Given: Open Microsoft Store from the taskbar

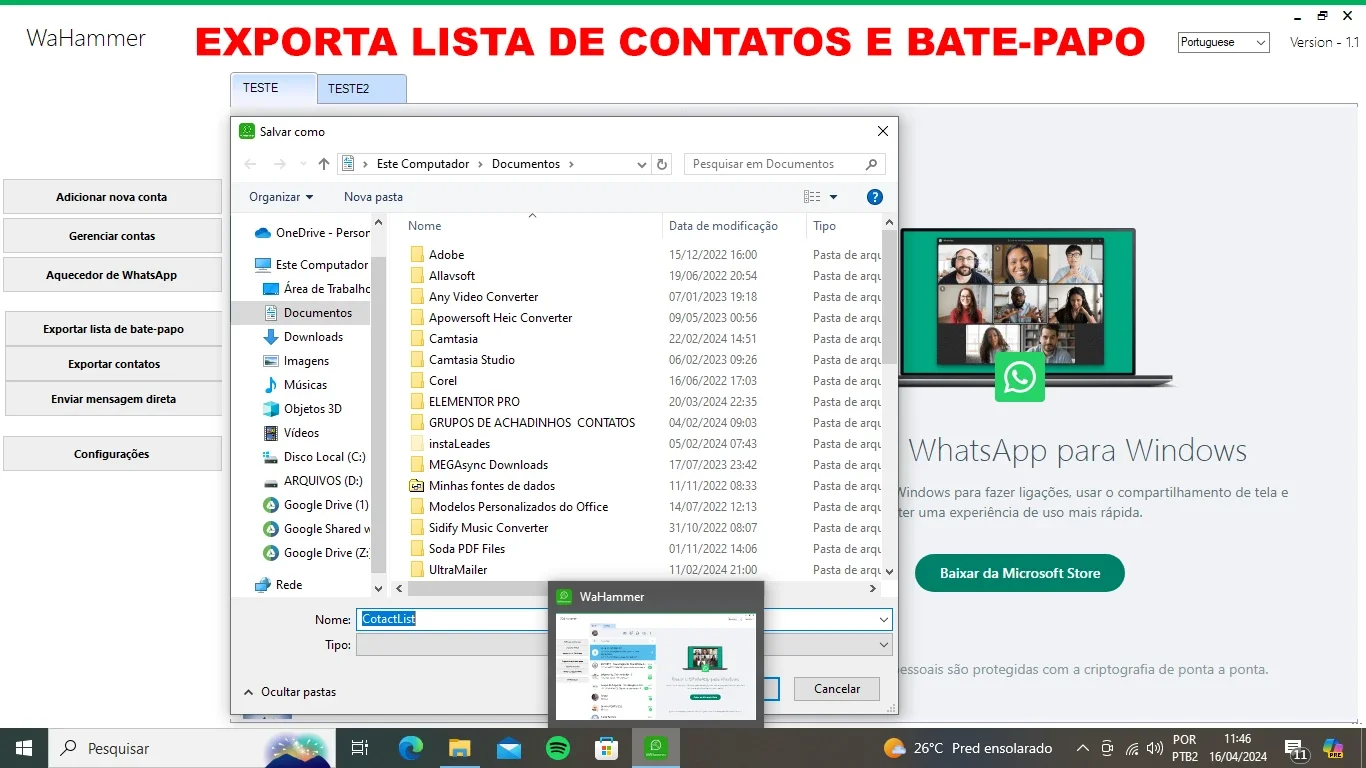Looking at the screenshot, I should [606, 748].
